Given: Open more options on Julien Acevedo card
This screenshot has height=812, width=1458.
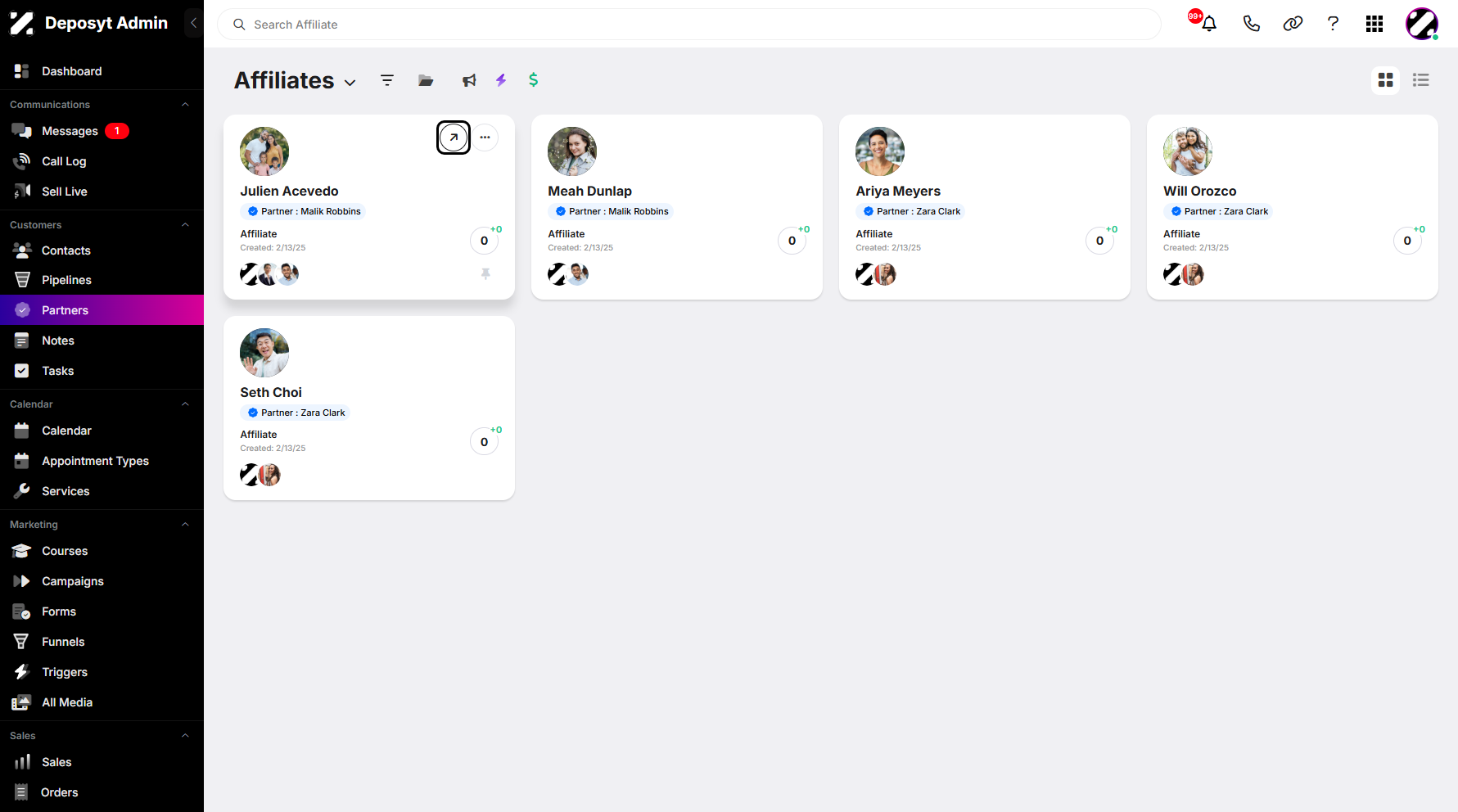Looking at the screenshot, I should 485,138.
